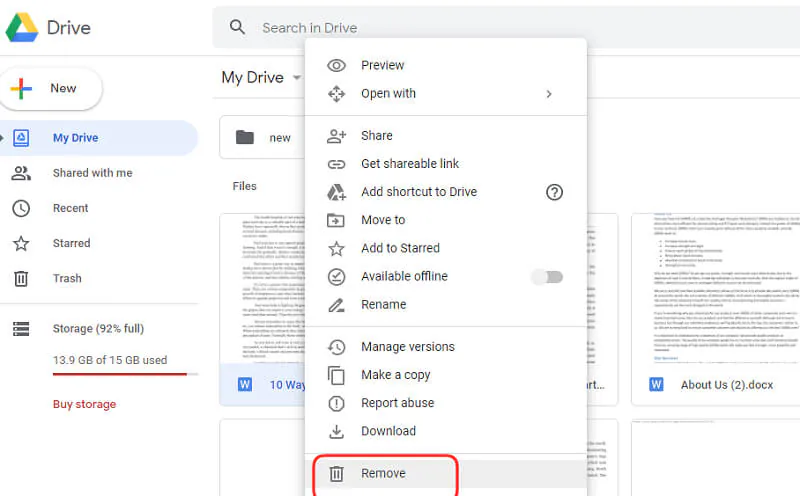Click the Remove trash can icon
The width and height of the screenshot is (800, 496).
coord(336,474)
